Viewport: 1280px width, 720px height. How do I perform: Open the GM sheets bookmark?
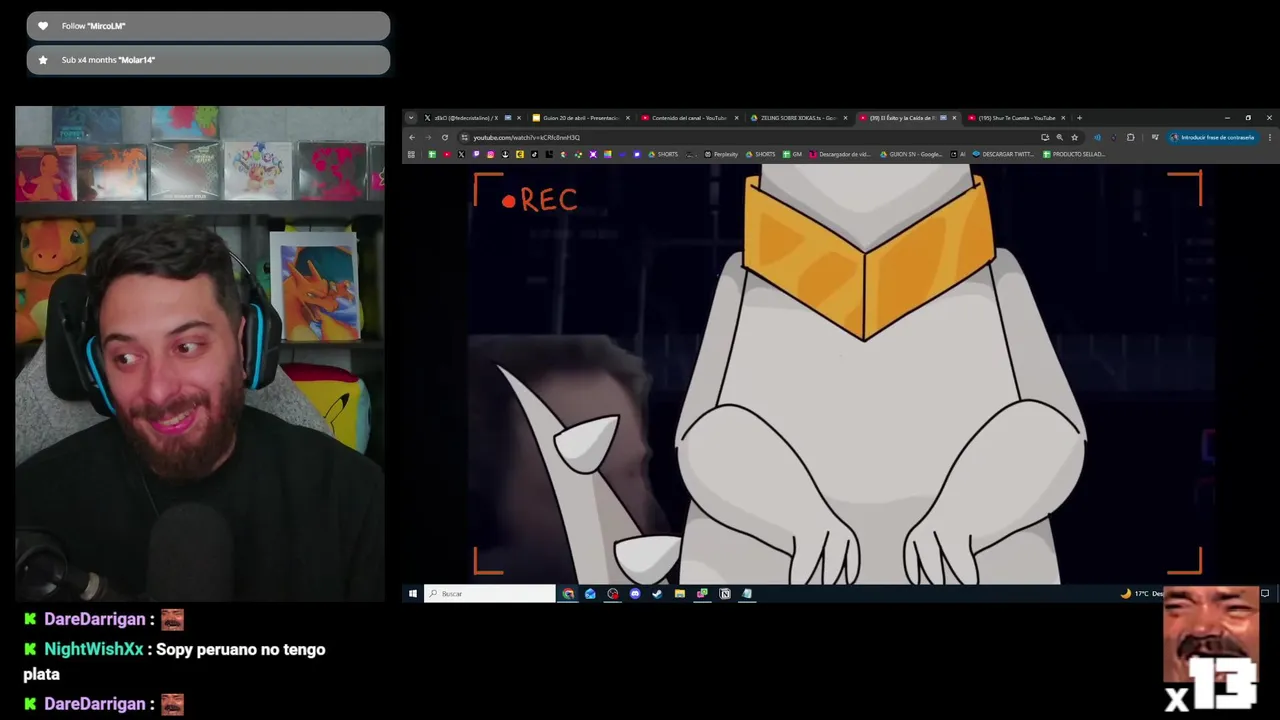792,154
